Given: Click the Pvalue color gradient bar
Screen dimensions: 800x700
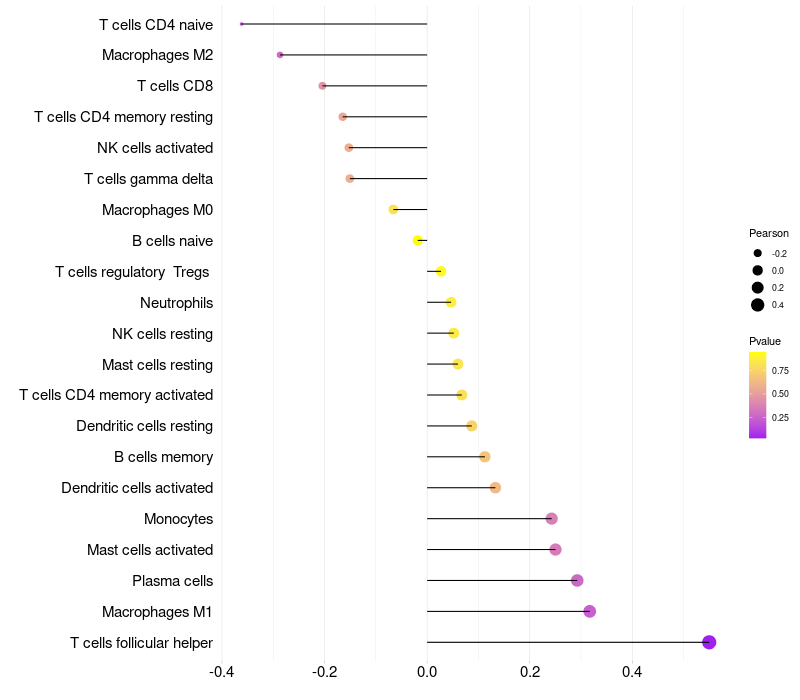Looking at the screenshot, I should pos(757,395).
